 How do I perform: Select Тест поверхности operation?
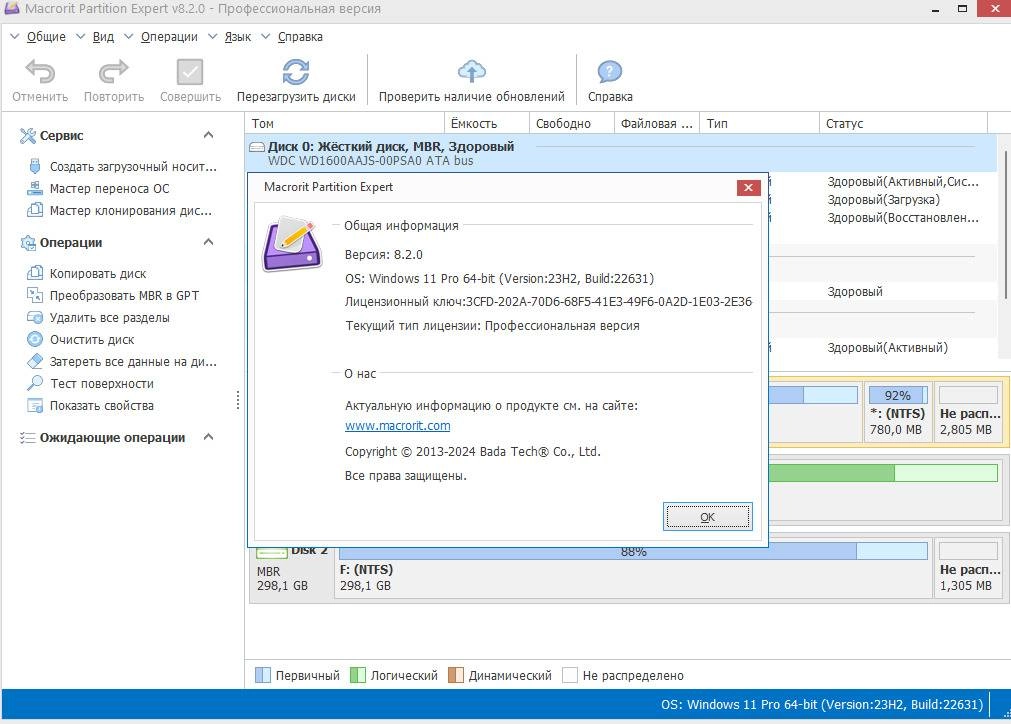[x=102, y=384]
